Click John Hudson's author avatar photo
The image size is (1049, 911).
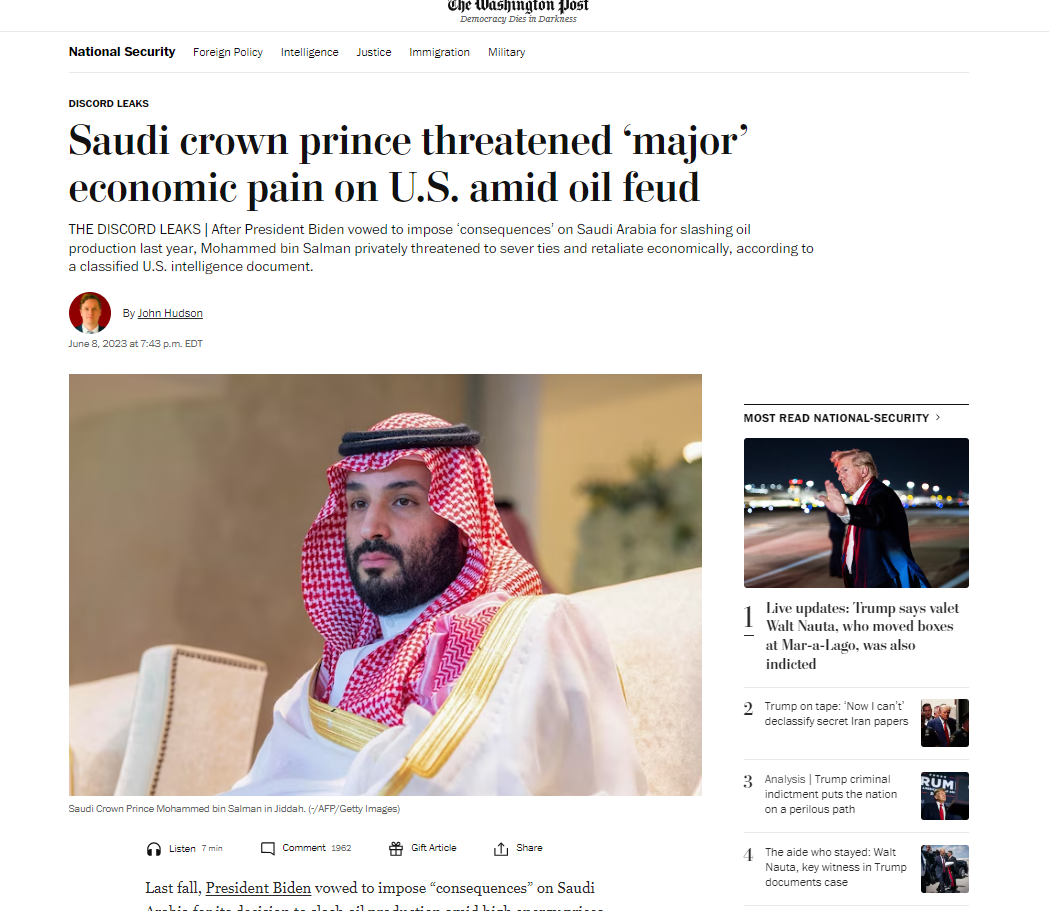click(90, 312)
